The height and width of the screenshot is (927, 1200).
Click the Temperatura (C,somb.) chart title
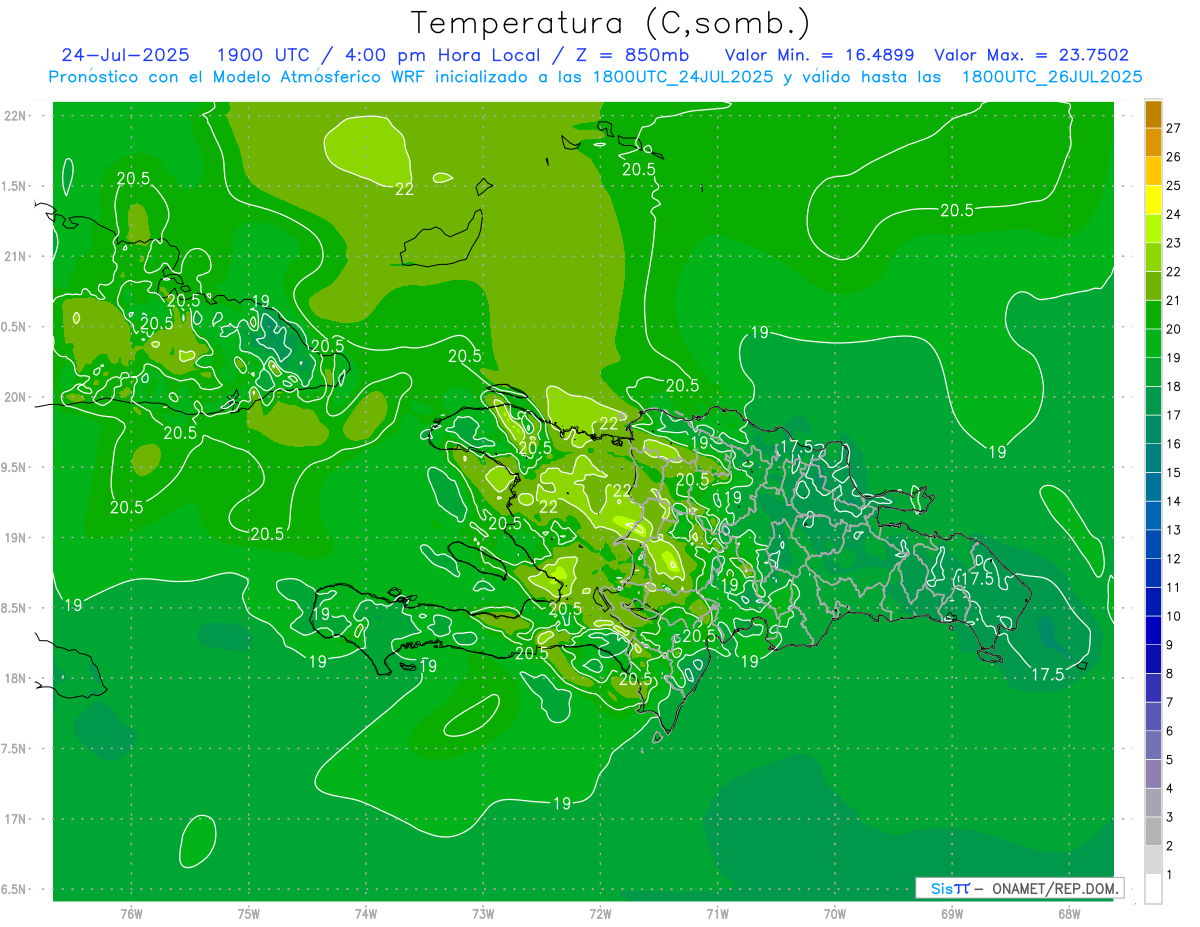[x=610, y=22]
